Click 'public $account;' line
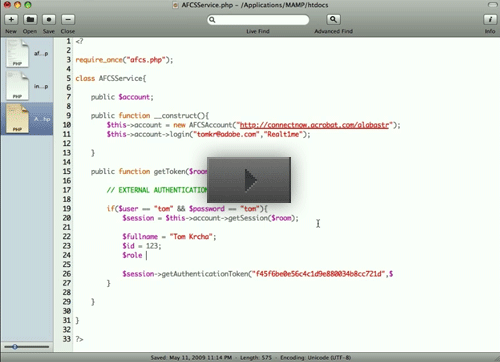The height and width of the screenshot is (362, 500). tap(122, 97)
